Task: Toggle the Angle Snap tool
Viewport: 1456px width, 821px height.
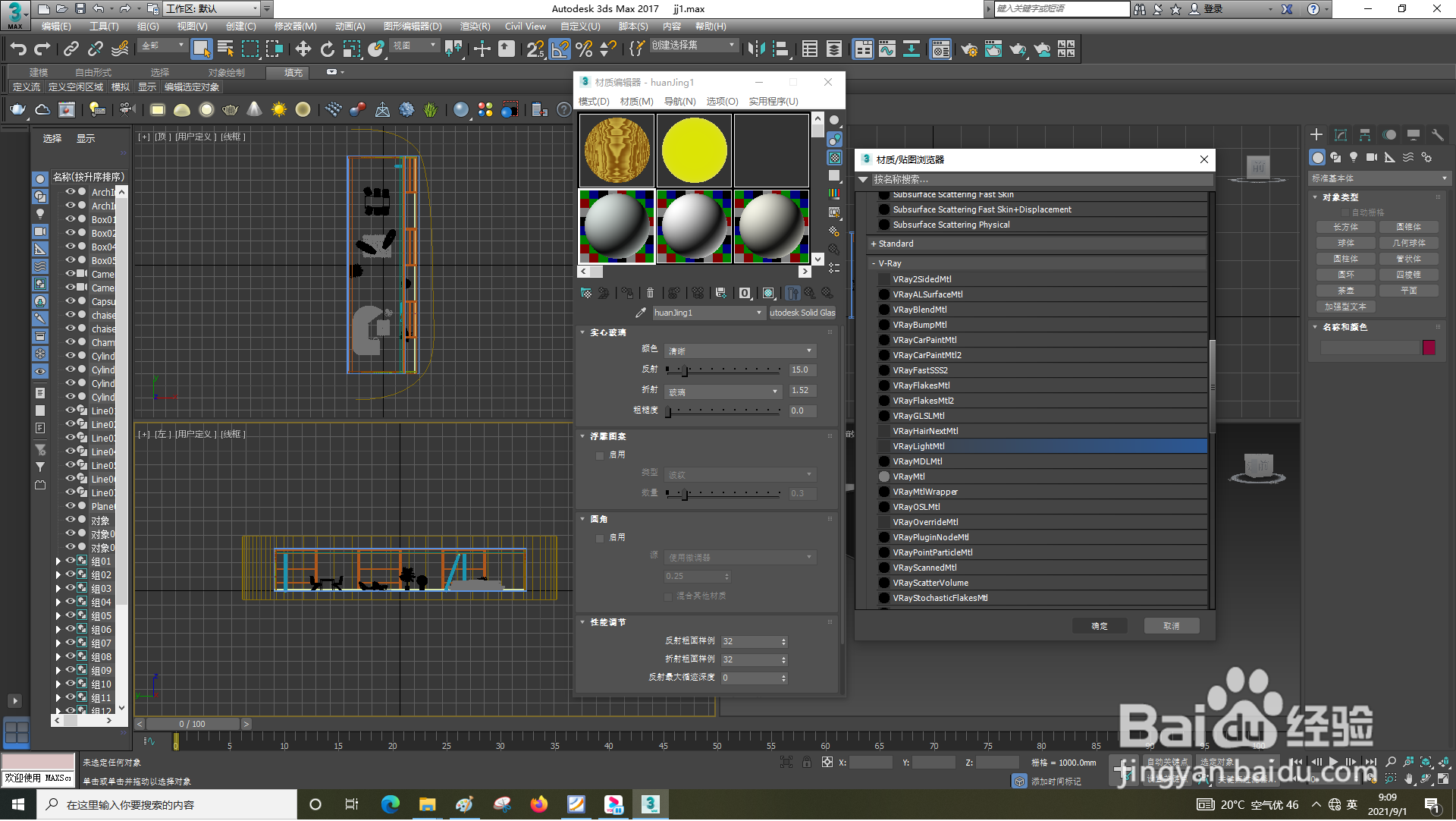Action: click(560, 49)
